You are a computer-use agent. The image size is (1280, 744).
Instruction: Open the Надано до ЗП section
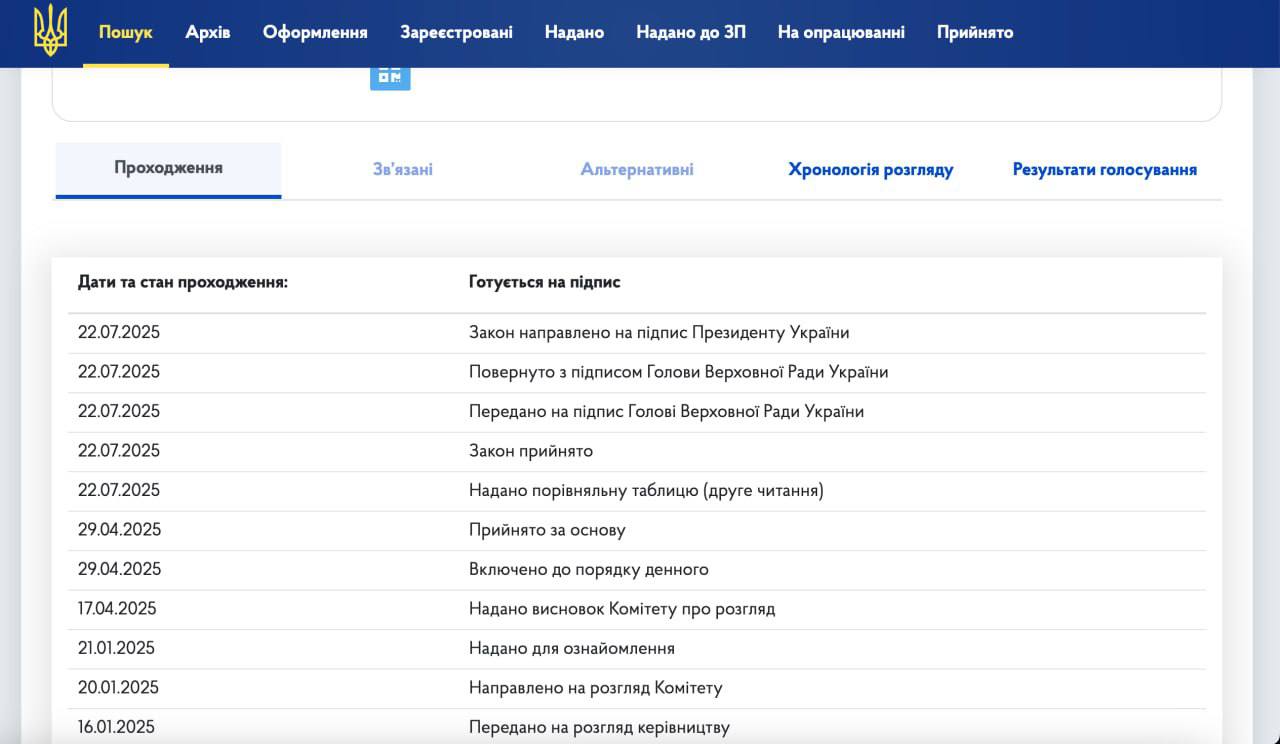click(x=691, y=32)
